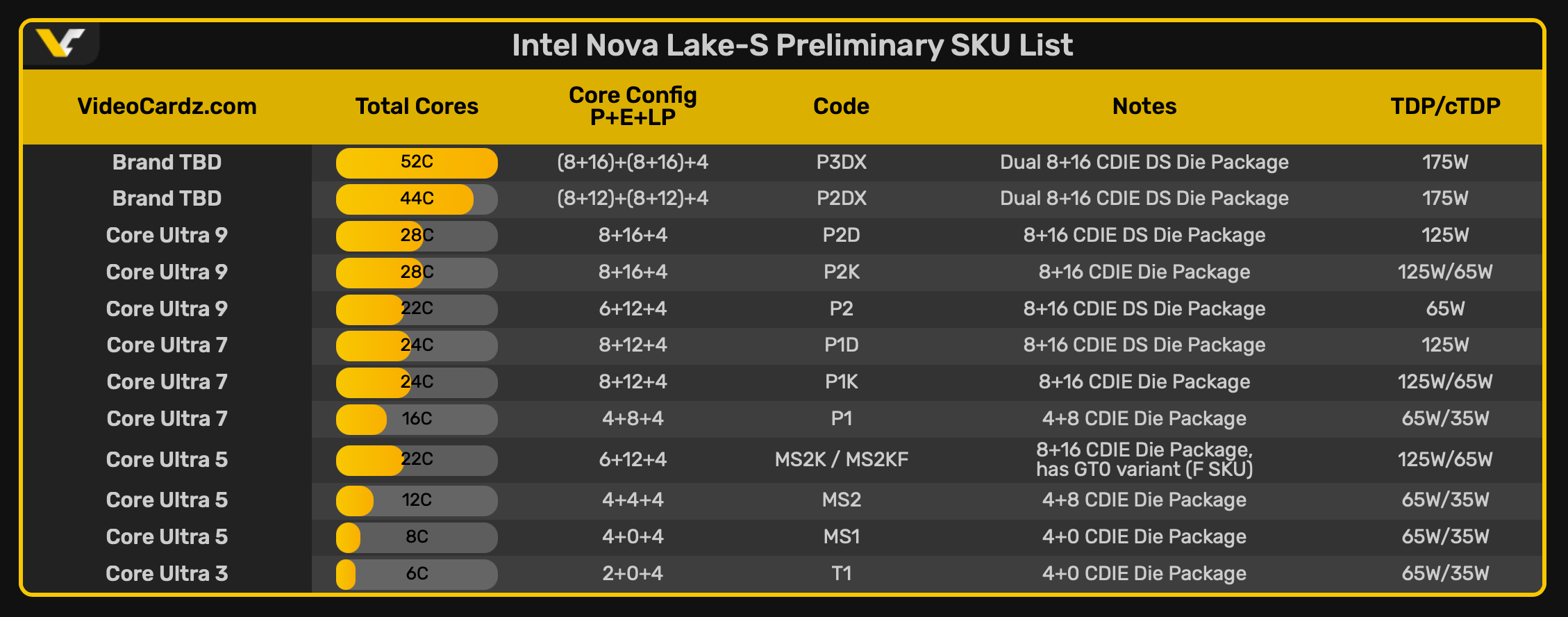This screenshot has width=1568, height=617.
Task: Click the VideoCardz.com header text
Action: point(167,106)
